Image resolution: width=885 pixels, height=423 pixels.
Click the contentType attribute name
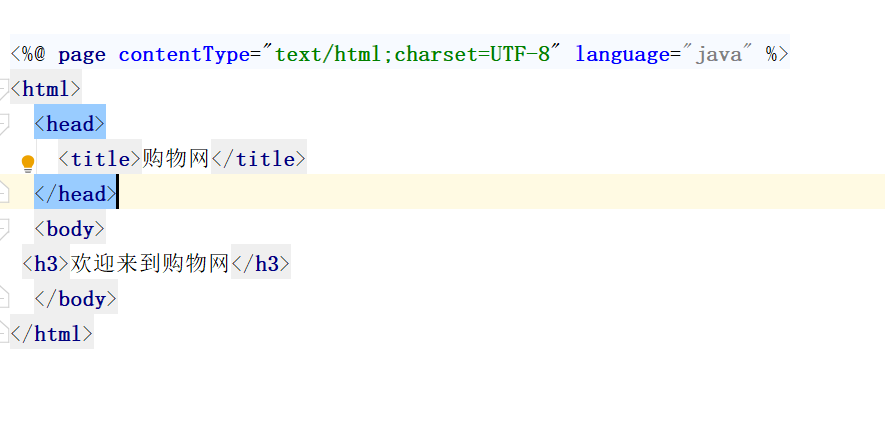tap(184, 55)
